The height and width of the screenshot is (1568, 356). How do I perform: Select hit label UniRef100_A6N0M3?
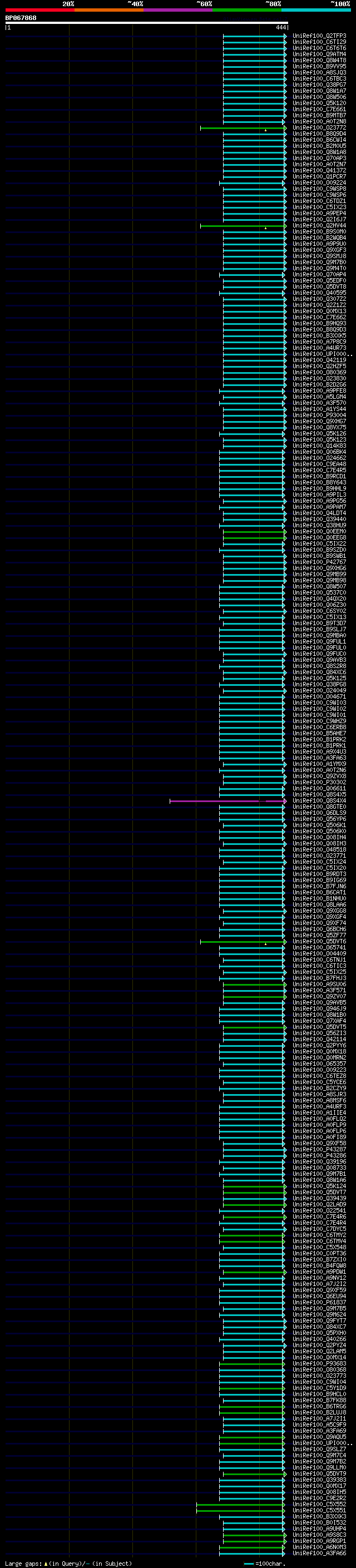click(x=319, y=1547)
